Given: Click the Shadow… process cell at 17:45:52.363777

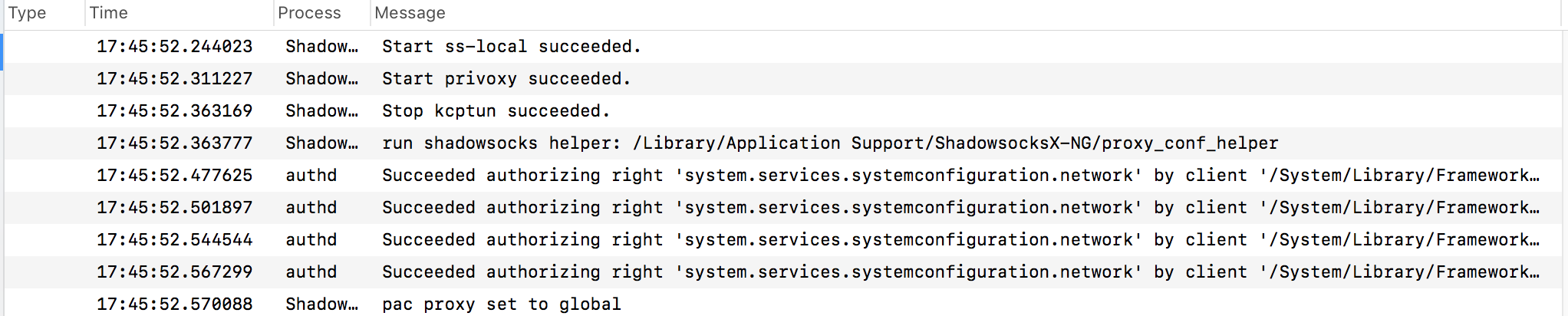Looking at the screenshot, I should click(321, 143).
